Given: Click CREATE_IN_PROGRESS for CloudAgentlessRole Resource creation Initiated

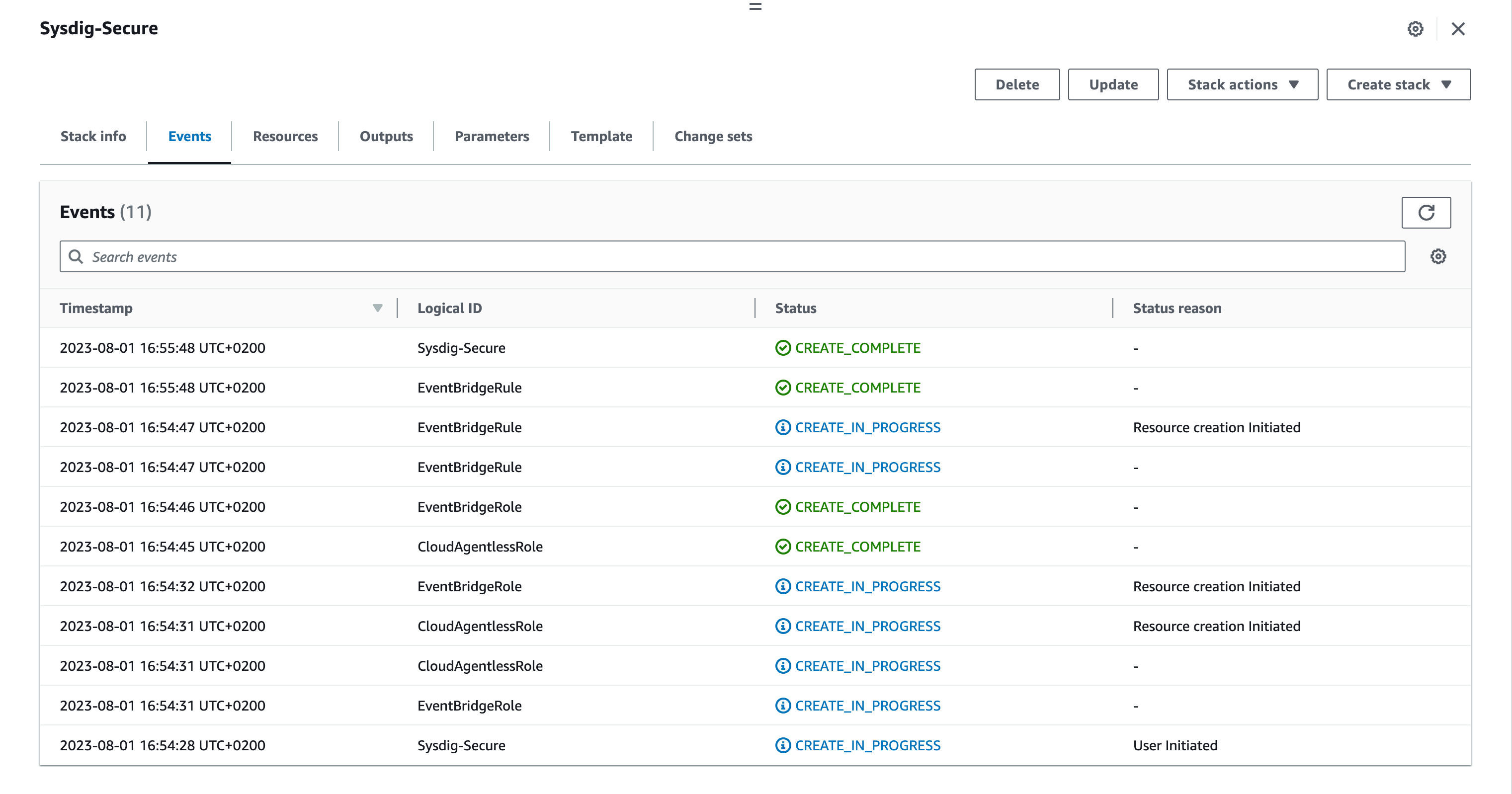Looking at the screenshot, I should pos(867,626).
